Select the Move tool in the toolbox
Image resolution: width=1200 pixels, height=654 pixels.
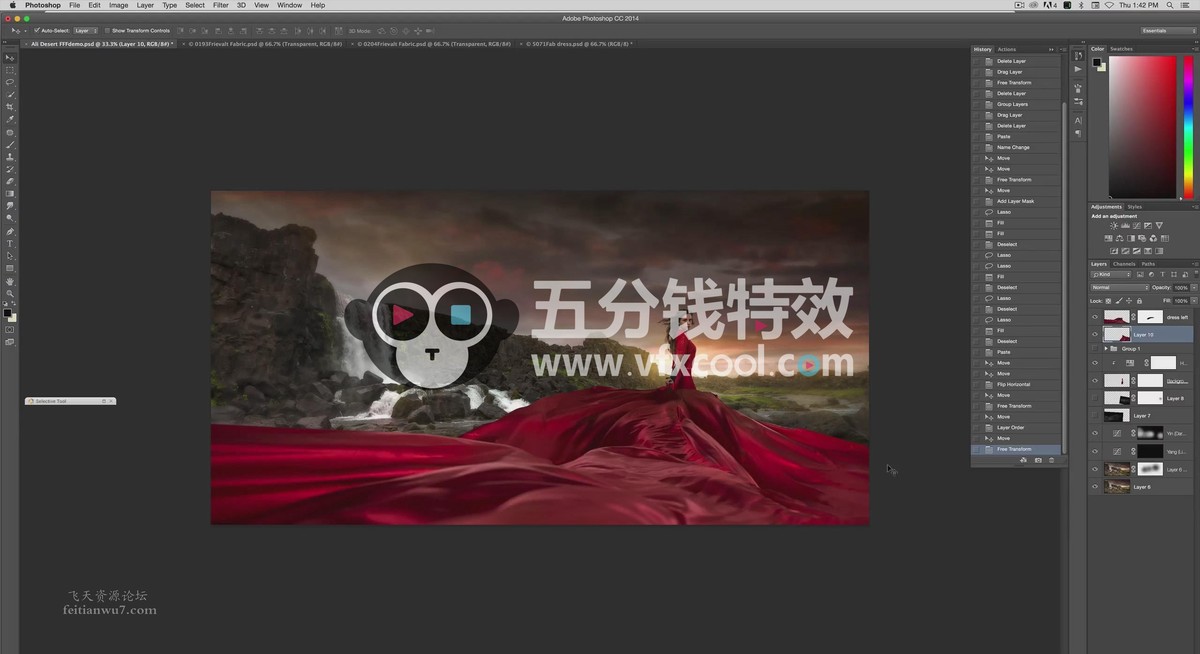(x=10, y=58)
